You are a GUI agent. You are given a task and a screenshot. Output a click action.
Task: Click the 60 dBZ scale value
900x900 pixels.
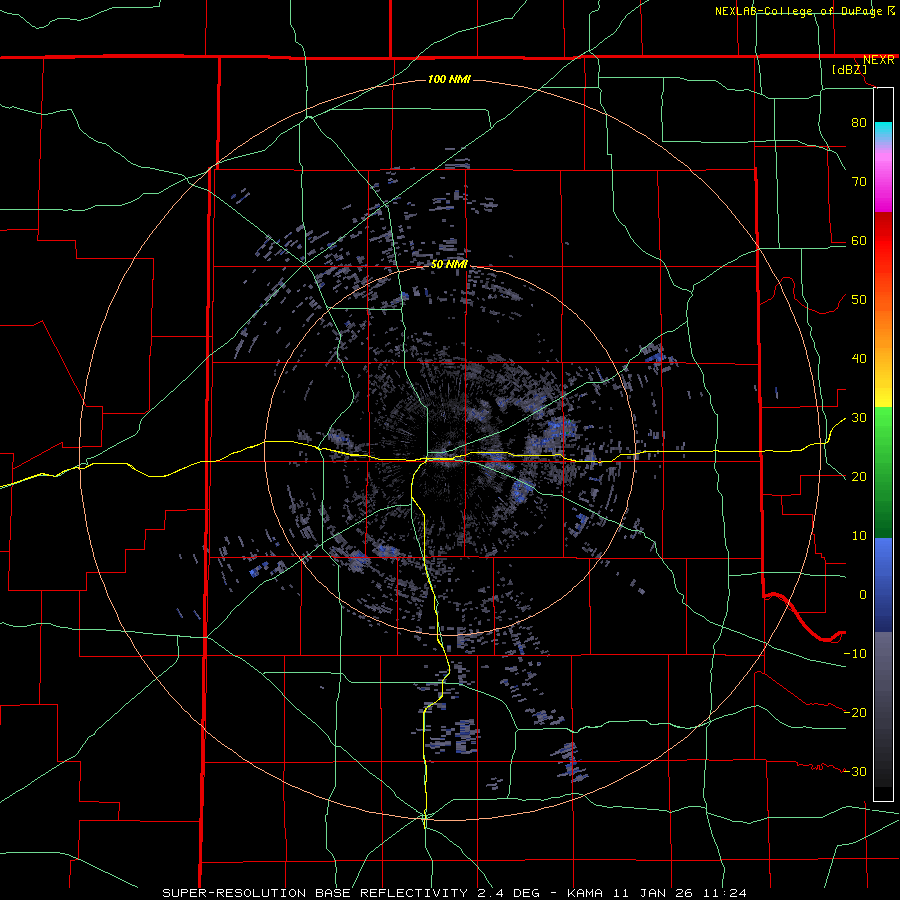coord(859,240)
